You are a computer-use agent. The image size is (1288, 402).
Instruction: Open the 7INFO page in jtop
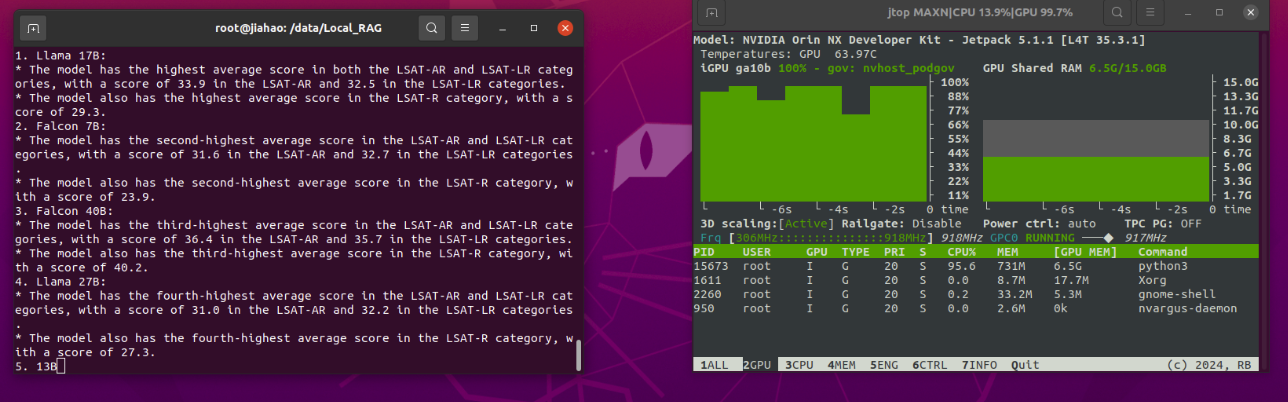point(981,365)
